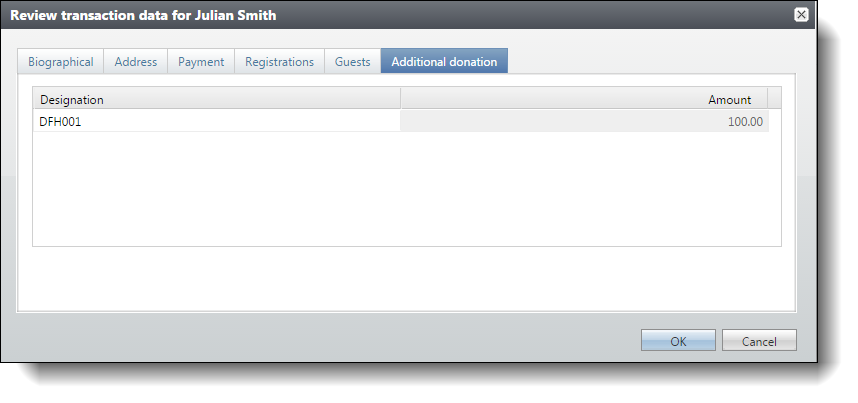Confirm with the OK button
The image size is (858, 403).
tap(678, 341)
